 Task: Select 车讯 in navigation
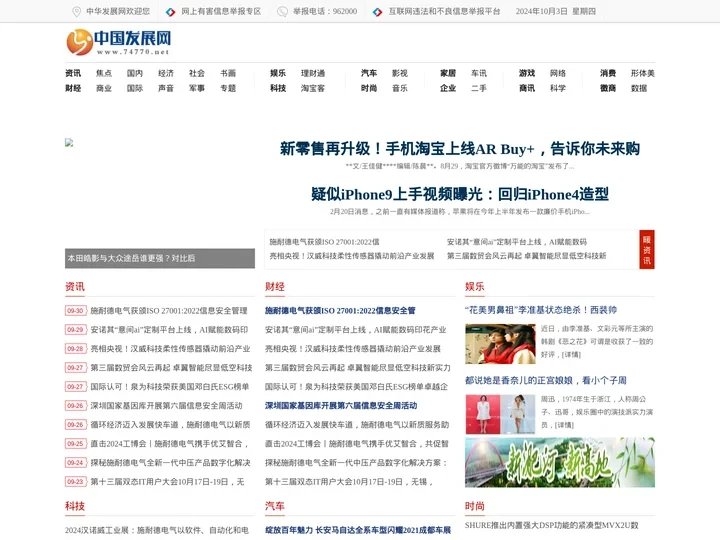tap(479, 73)
